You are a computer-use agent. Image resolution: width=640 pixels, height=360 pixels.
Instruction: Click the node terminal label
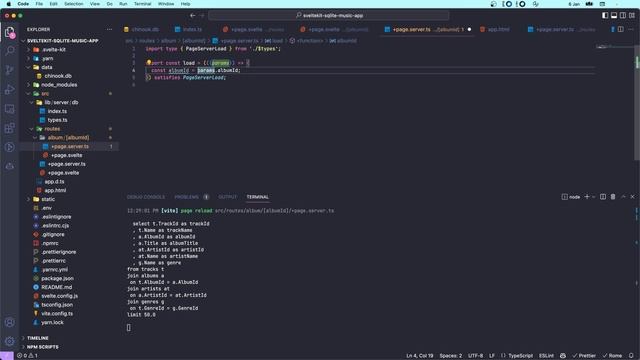[x=571, y=197]
